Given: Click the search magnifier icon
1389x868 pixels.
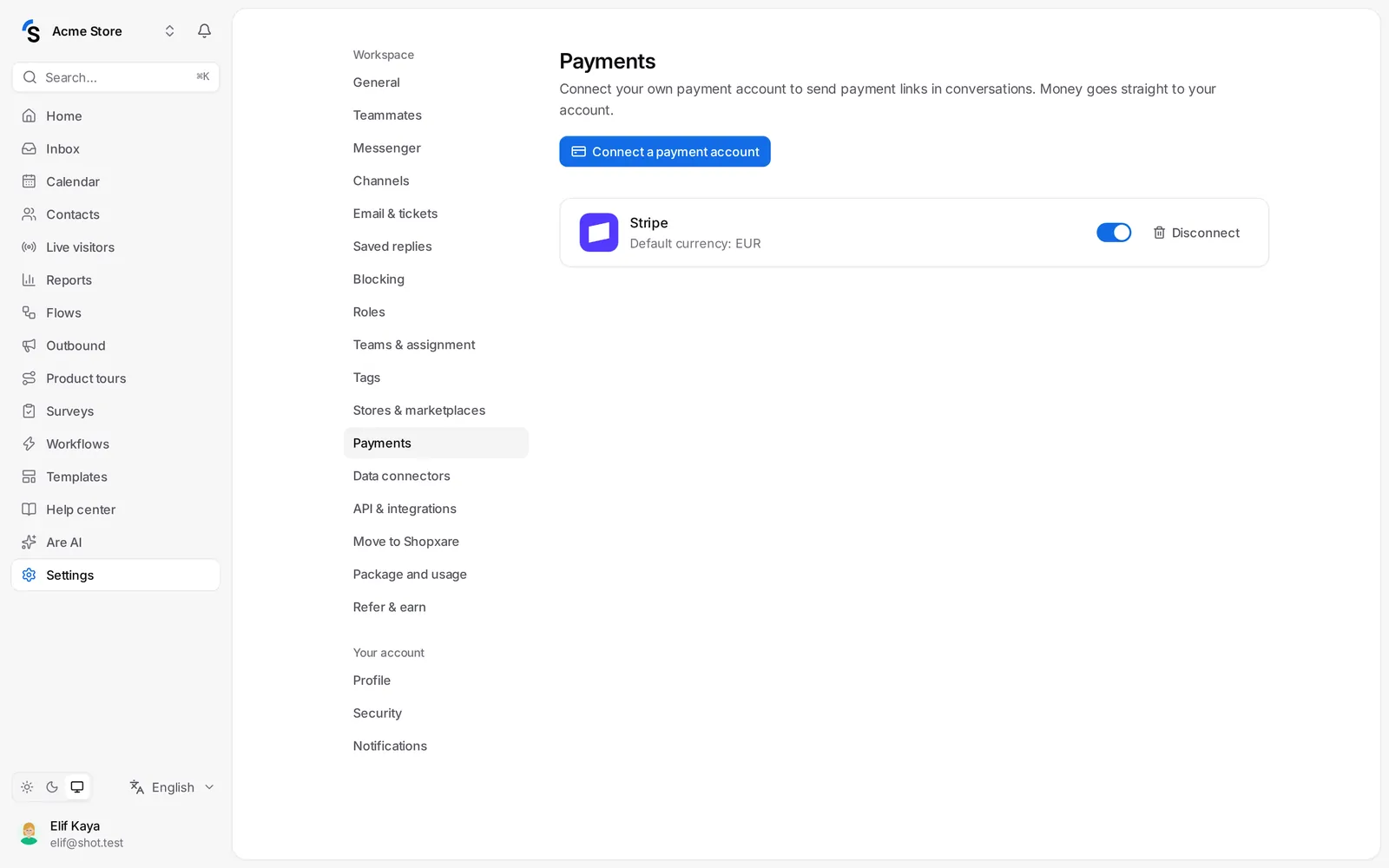Looking at the screenshot, I should coord(30,77).
